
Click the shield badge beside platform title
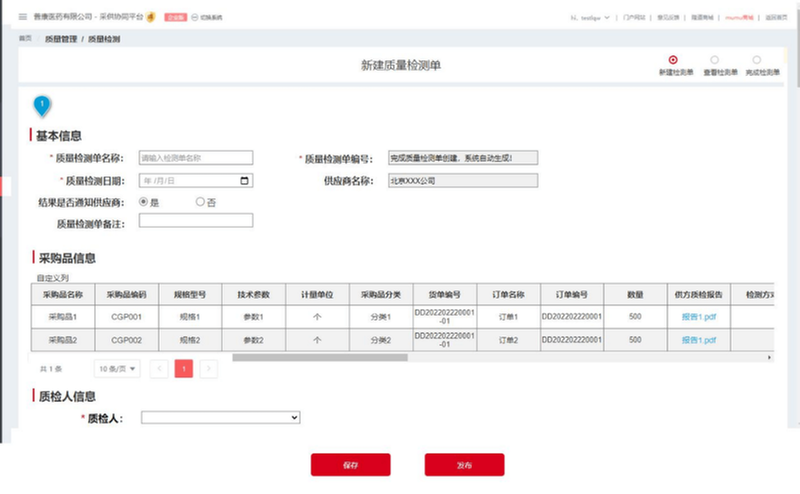pyautogui.click(x=151, y=17)
